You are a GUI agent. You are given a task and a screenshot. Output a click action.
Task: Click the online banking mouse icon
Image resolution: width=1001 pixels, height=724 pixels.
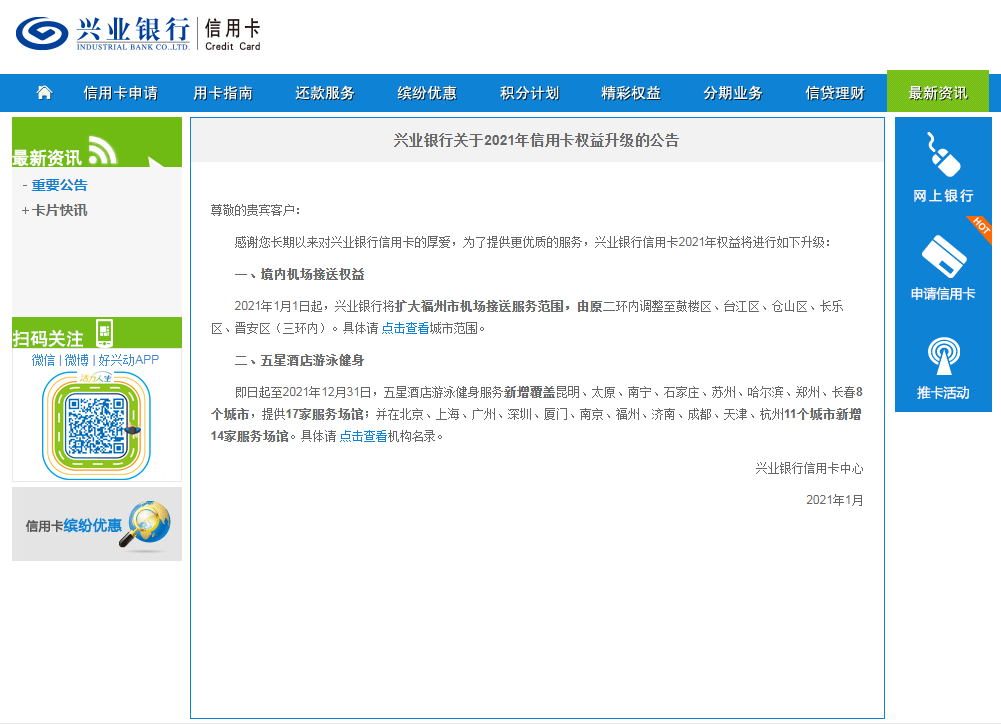(x=943, y=154)
